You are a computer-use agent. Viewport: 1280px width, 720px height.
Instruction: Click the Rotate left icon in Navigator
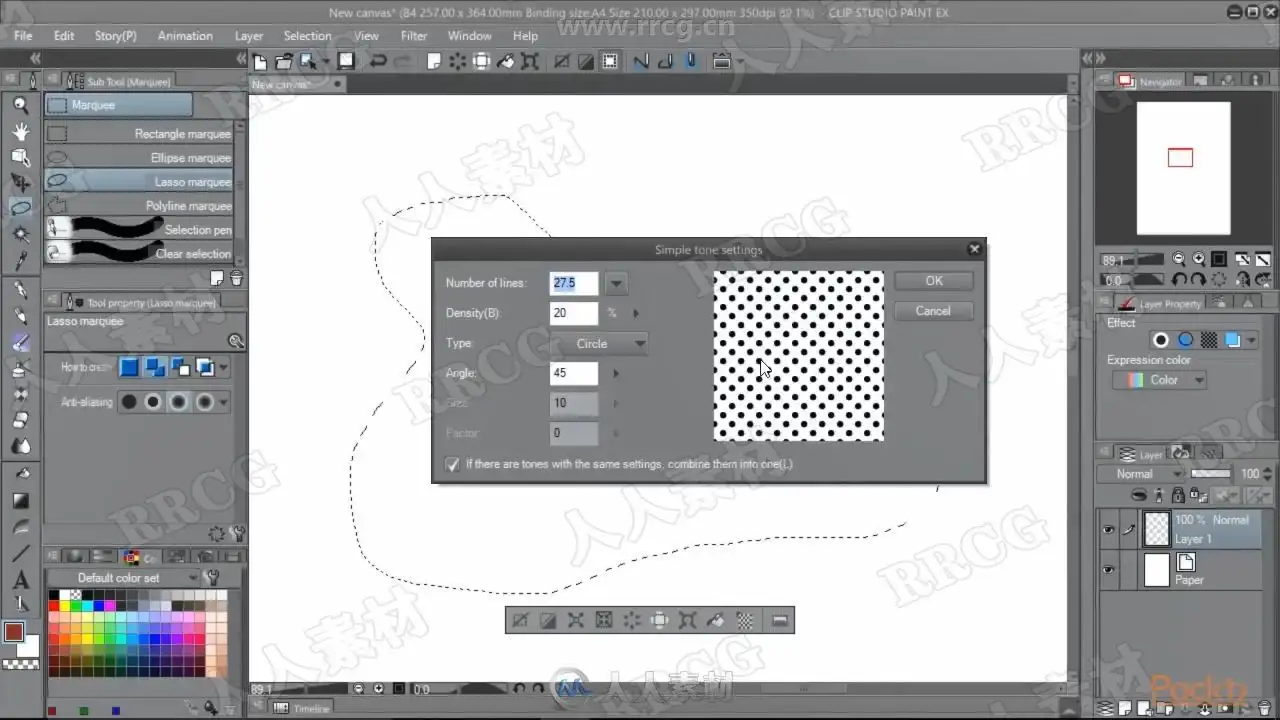point(1178,281)
